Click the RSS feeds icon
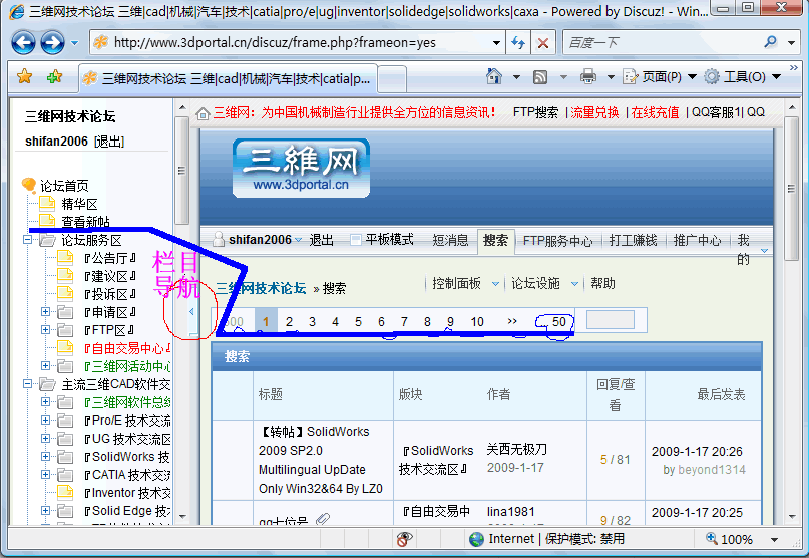 [x=540, y=77]
